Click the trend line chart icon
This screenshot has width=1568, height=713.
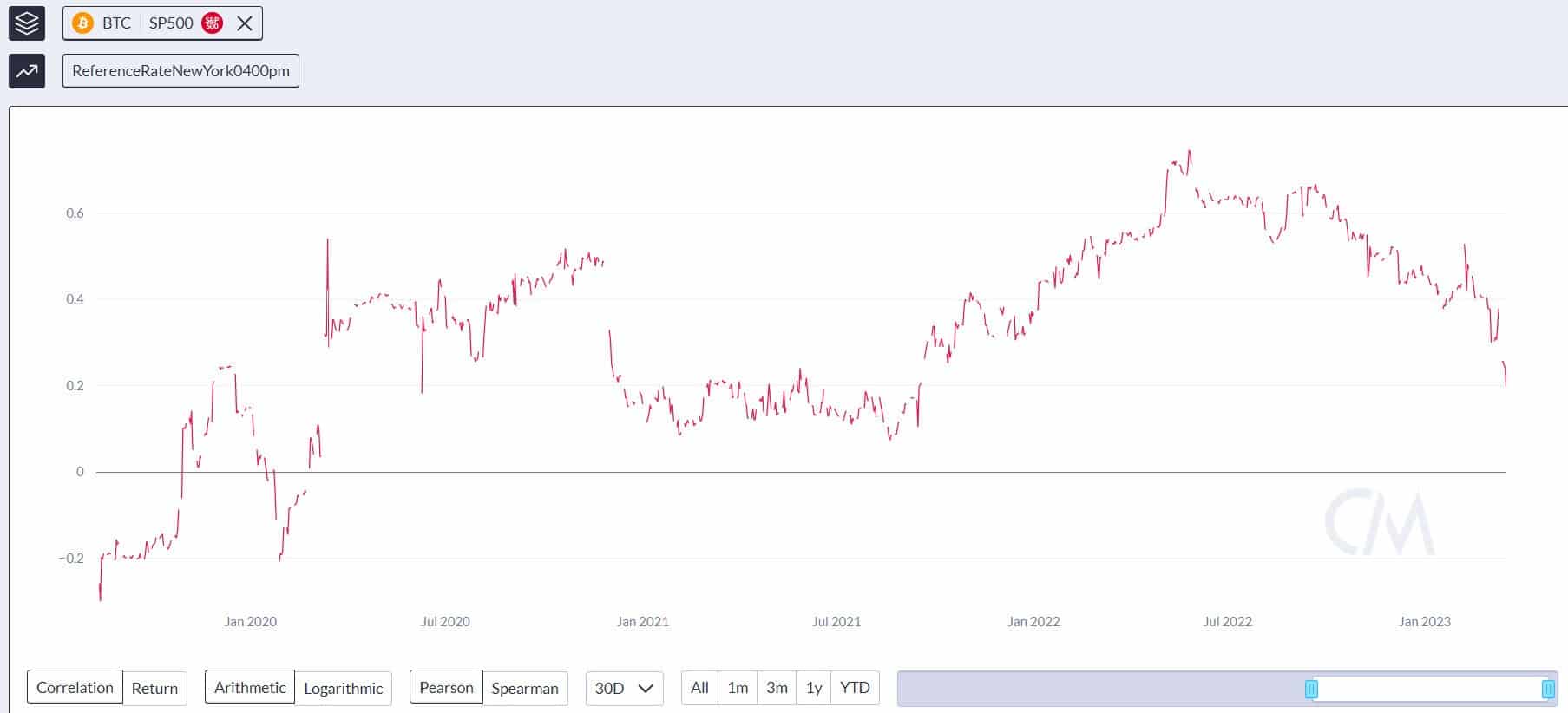(26, 71)
